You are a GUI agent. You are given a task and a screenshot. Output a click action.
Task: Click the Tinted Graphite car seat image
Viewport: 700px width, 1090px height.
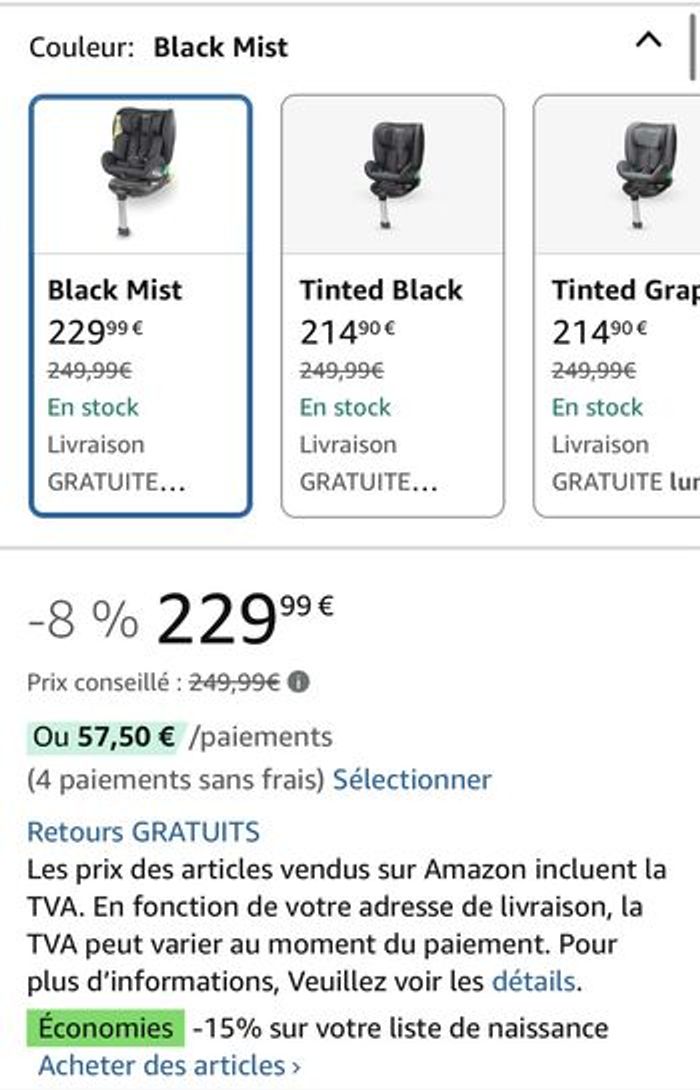pyautogui.click(x=644, y=174)
